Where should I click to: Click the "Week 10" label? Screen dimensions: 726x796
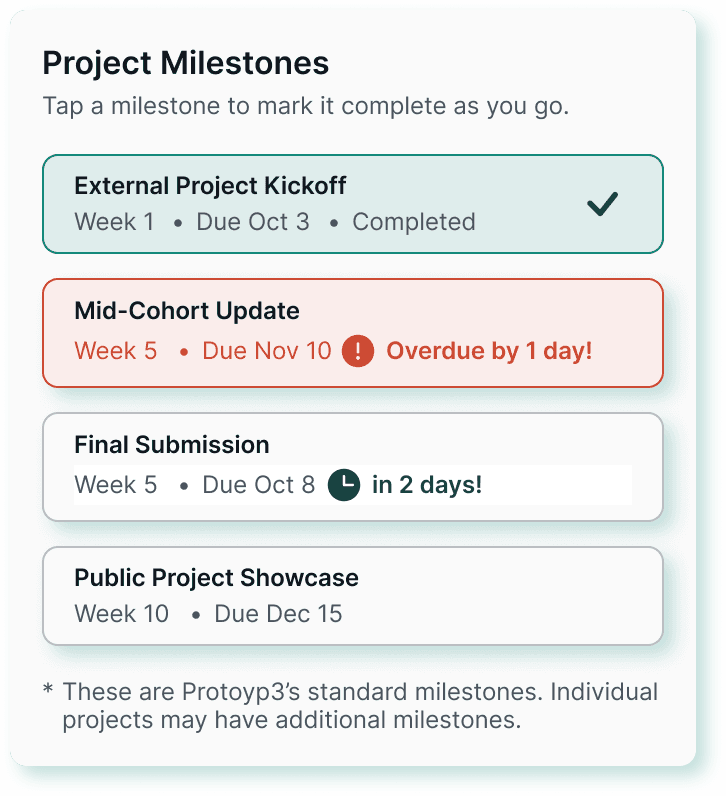pyautogui.click(x=121, y=613)
